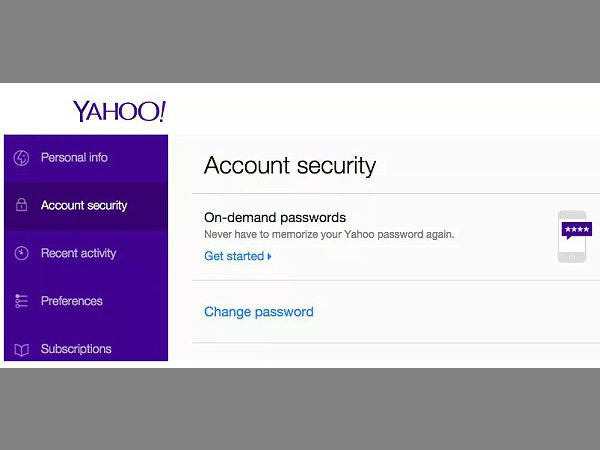
Task: Click the Account security lock icon
Action: click(x=21, y=206)
